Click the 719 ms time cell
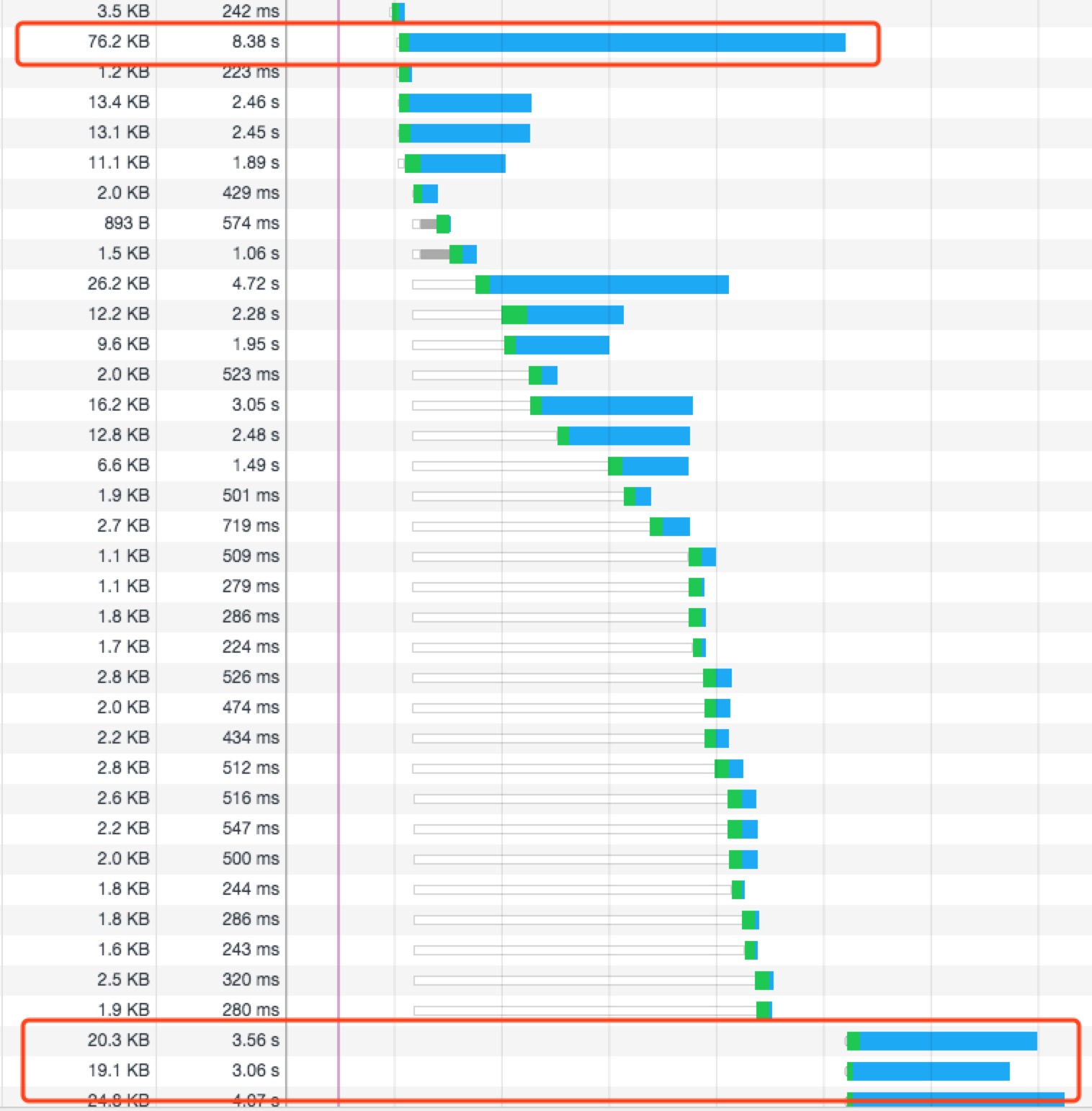 [250, 526]
